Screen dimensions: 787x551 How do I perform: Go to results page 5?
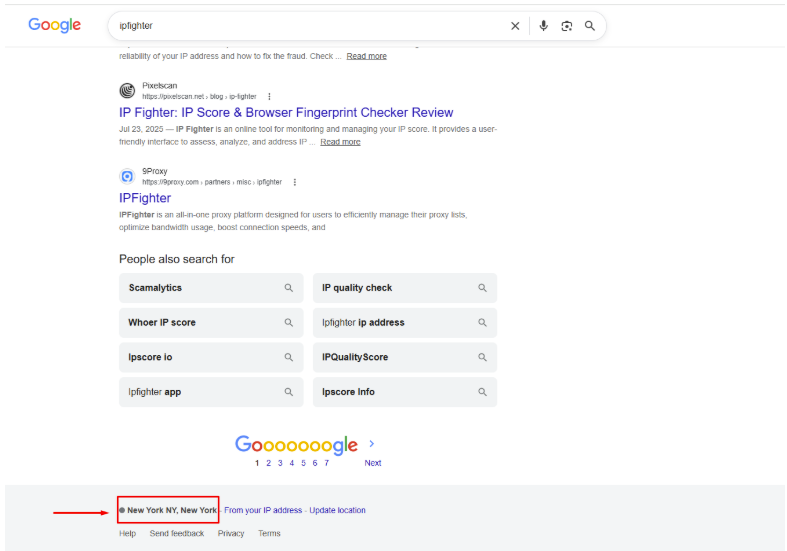click(x=303, y=463)
